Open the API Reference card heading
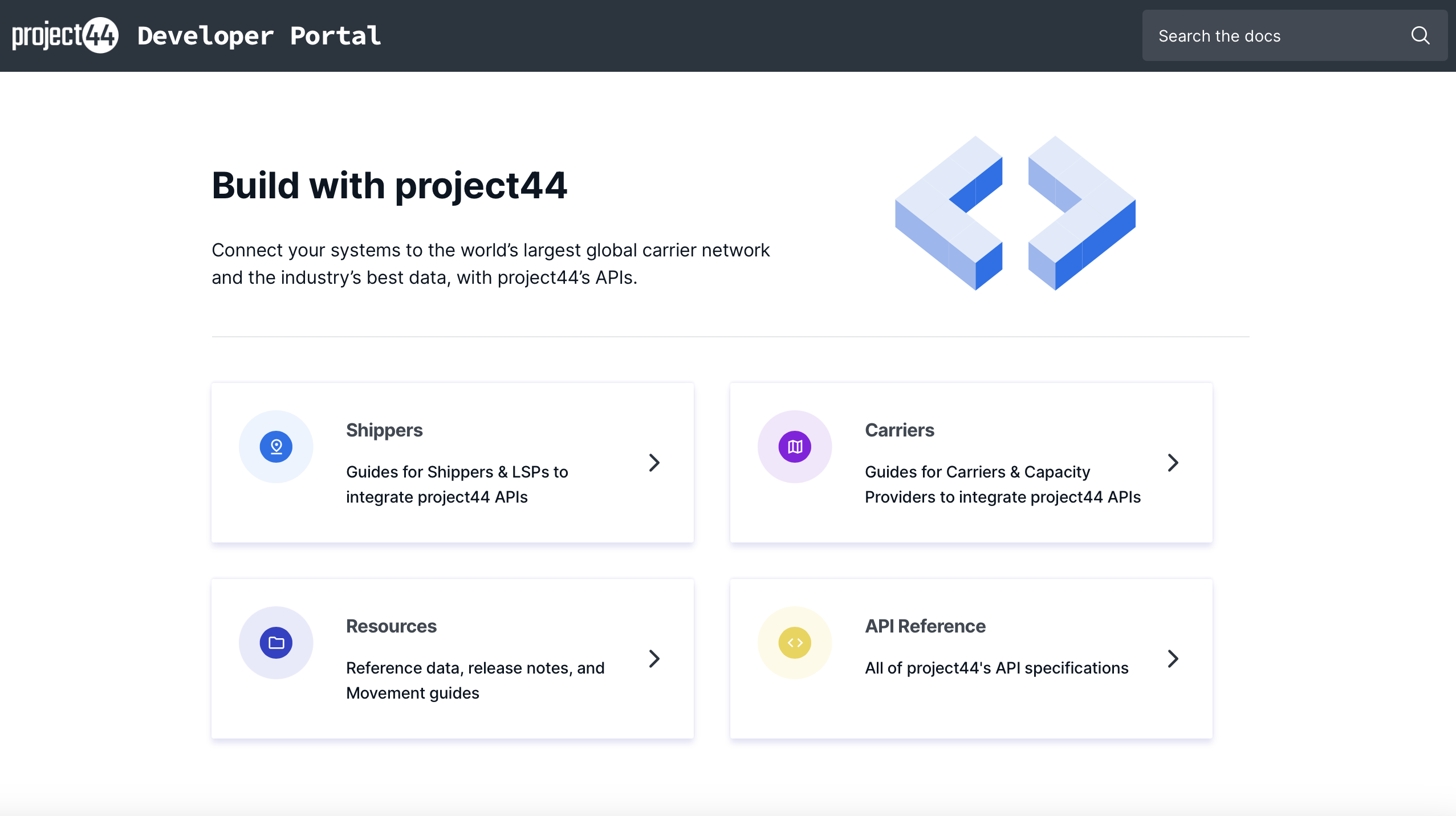The width and height of the screenshot is (1456, 816). pos(925,626)
